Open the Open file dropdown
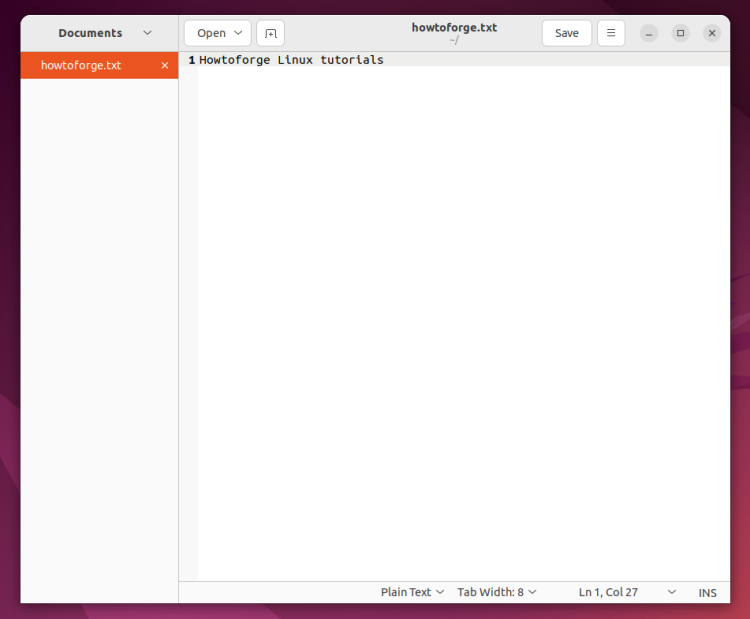The image size is (750, 619). tap(218, 33)
